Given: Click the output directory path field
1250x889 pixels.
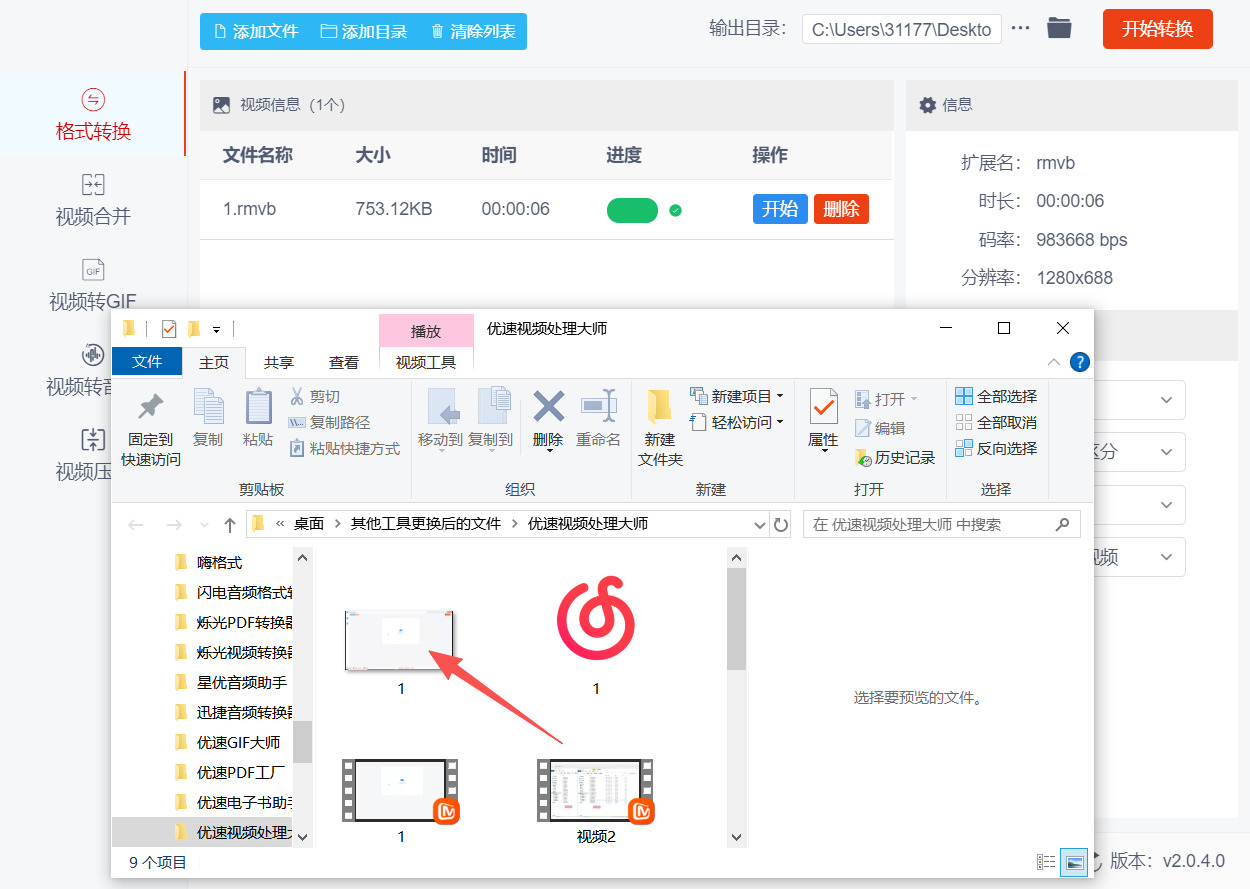Looking at the screenshot, I should click(901, 29).
